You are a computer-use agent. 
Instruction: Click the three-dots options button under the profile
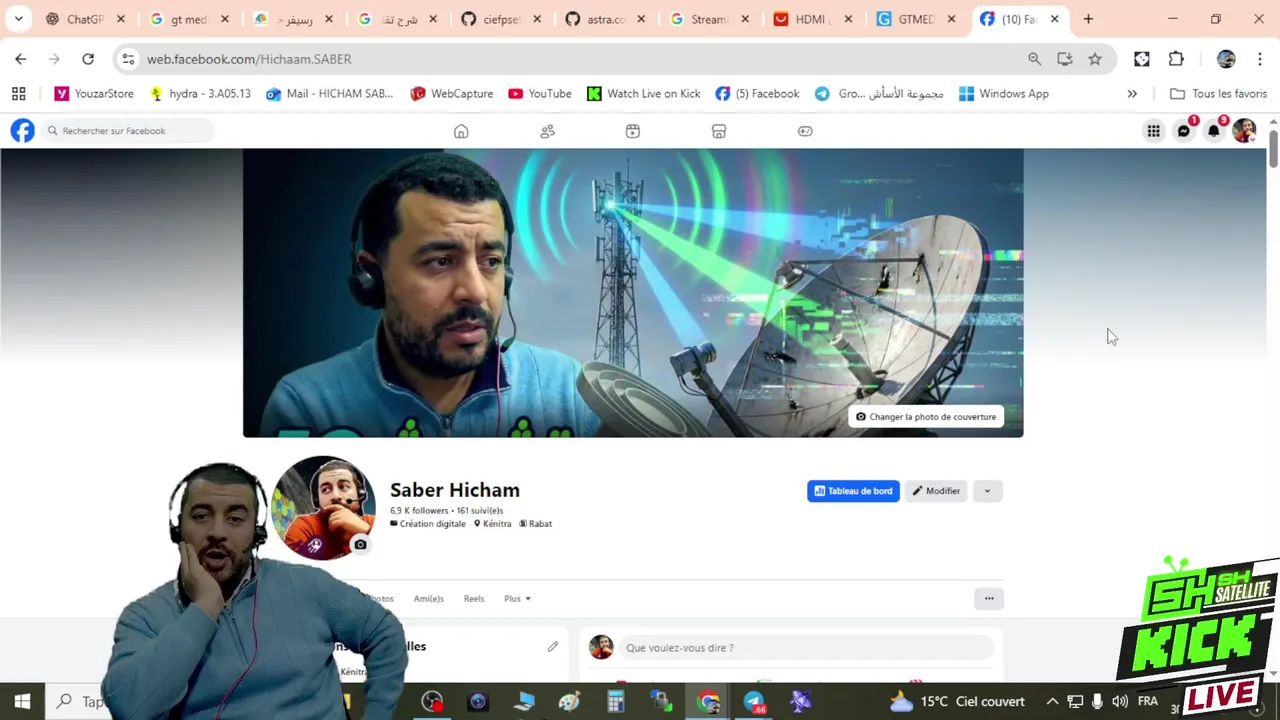[989, 598]
